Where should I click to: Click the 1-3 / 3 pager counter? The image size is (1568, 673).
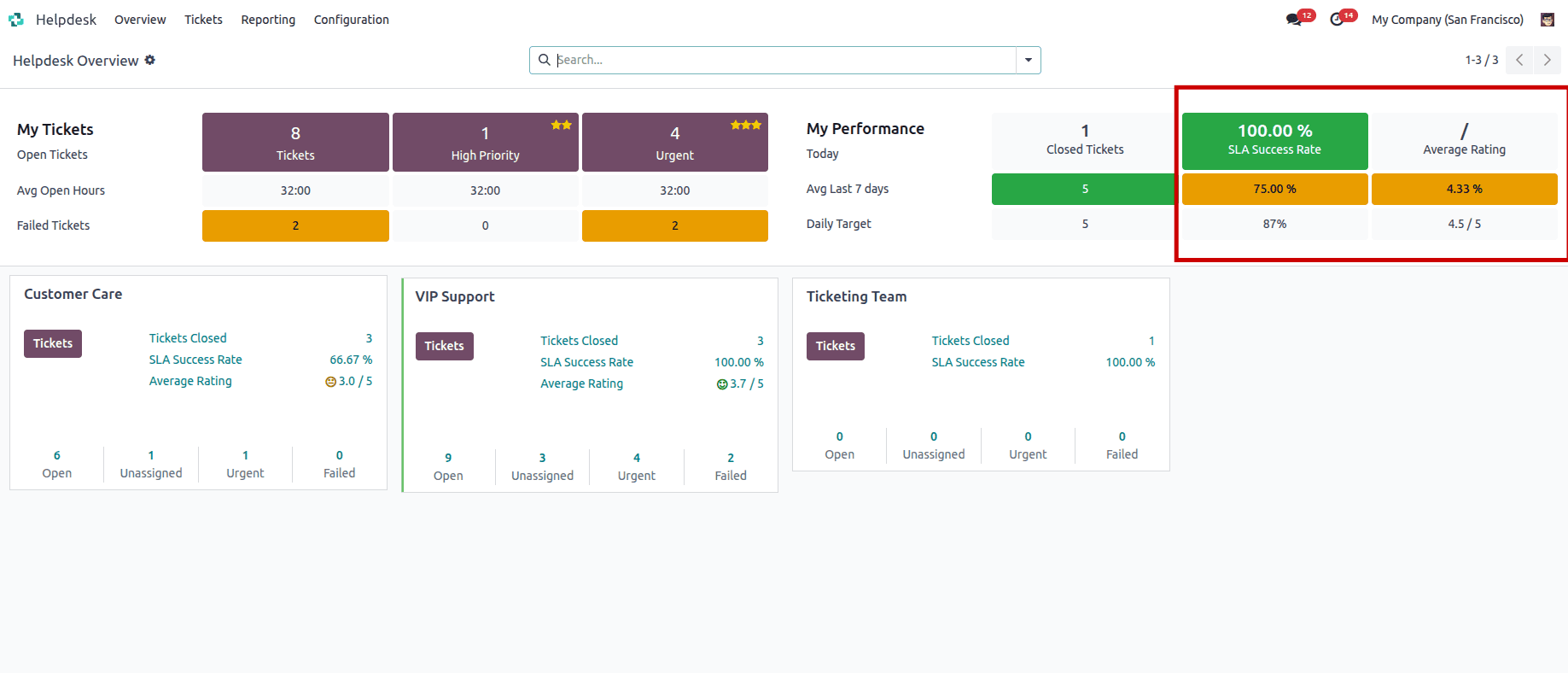pos(1482,60)
